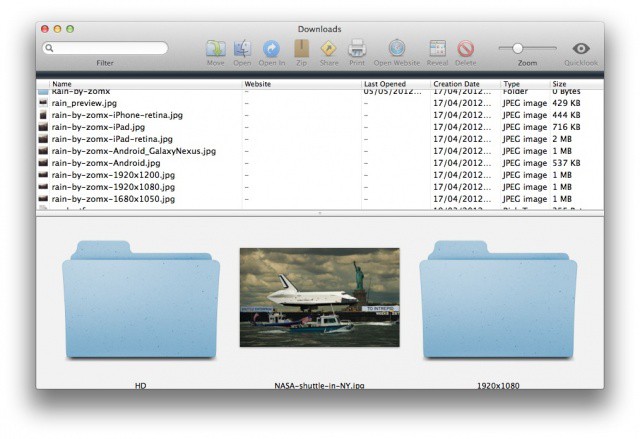Click the Open Website icon
The image size is (640, 439).
point(397,48)
